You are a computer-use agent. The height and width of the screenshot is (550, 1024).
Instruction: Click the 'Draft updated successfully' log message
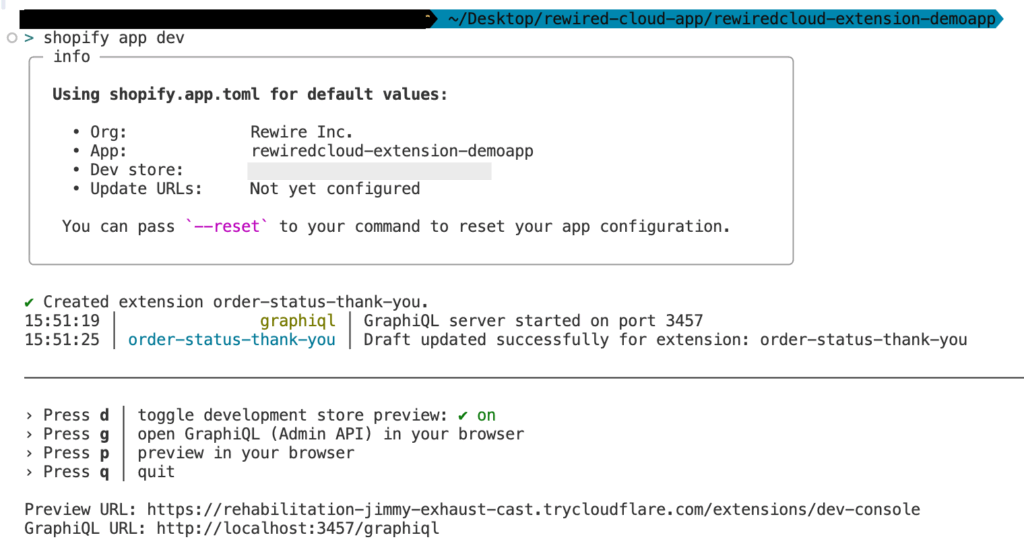(665, 340)
